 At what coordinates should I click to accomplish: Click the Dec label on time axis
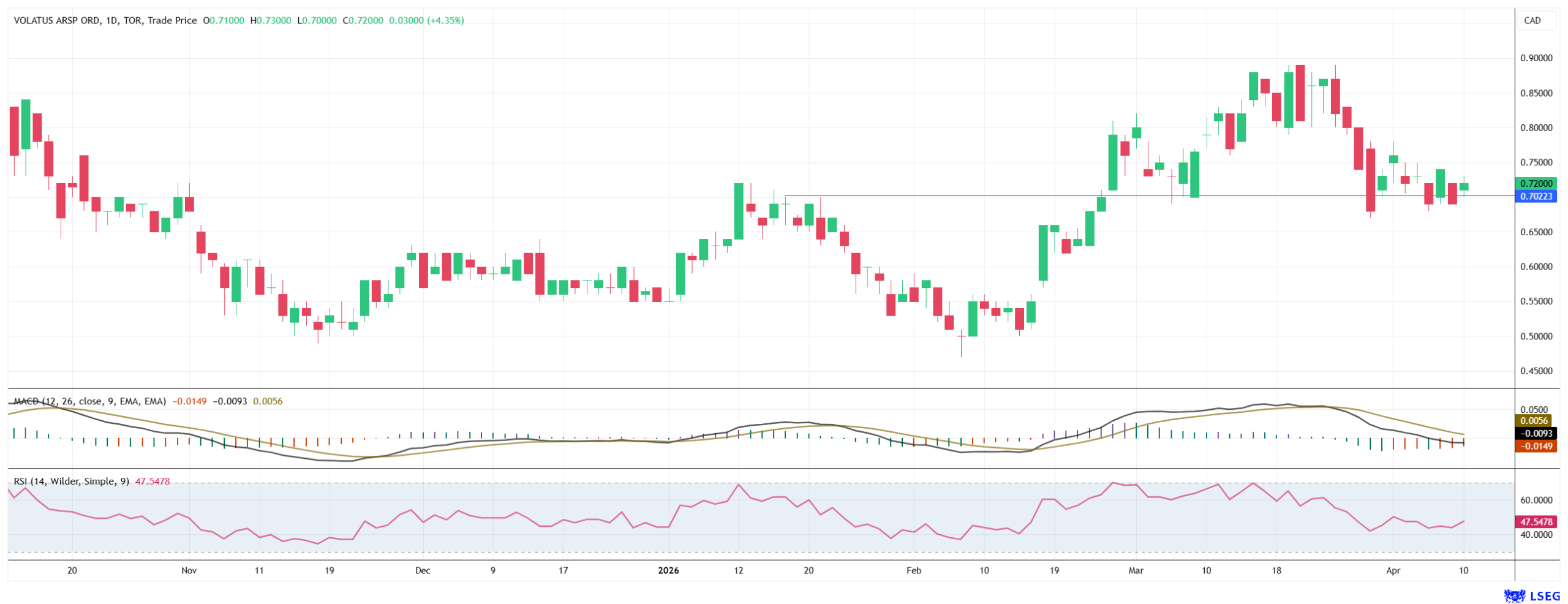click(x=423, y=570)
